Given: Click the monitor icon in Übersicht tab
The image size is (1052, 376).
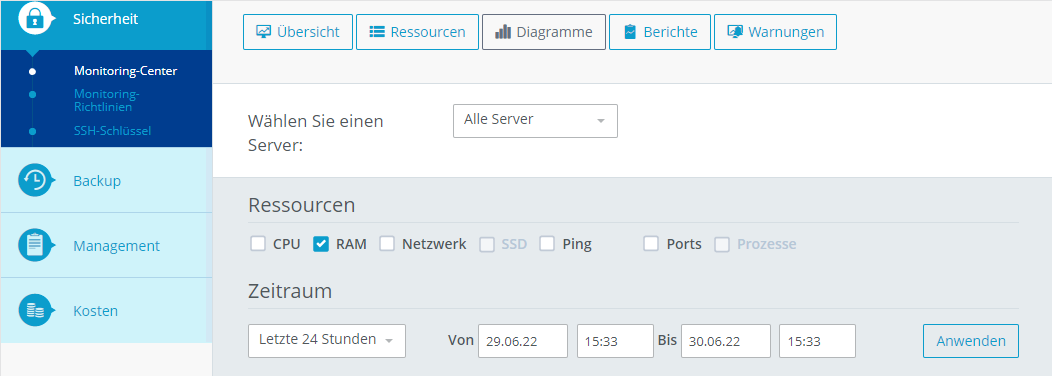Looking at the screenshot, I should [264, 32].
